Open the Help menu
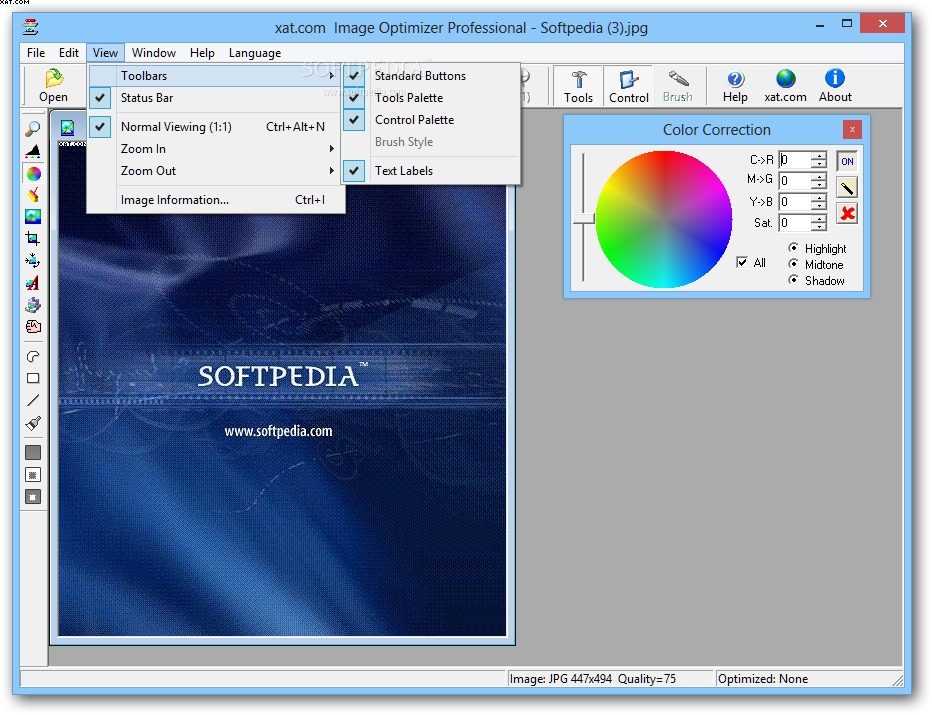This screenshot has height=715, width=932. pos(202,53)
